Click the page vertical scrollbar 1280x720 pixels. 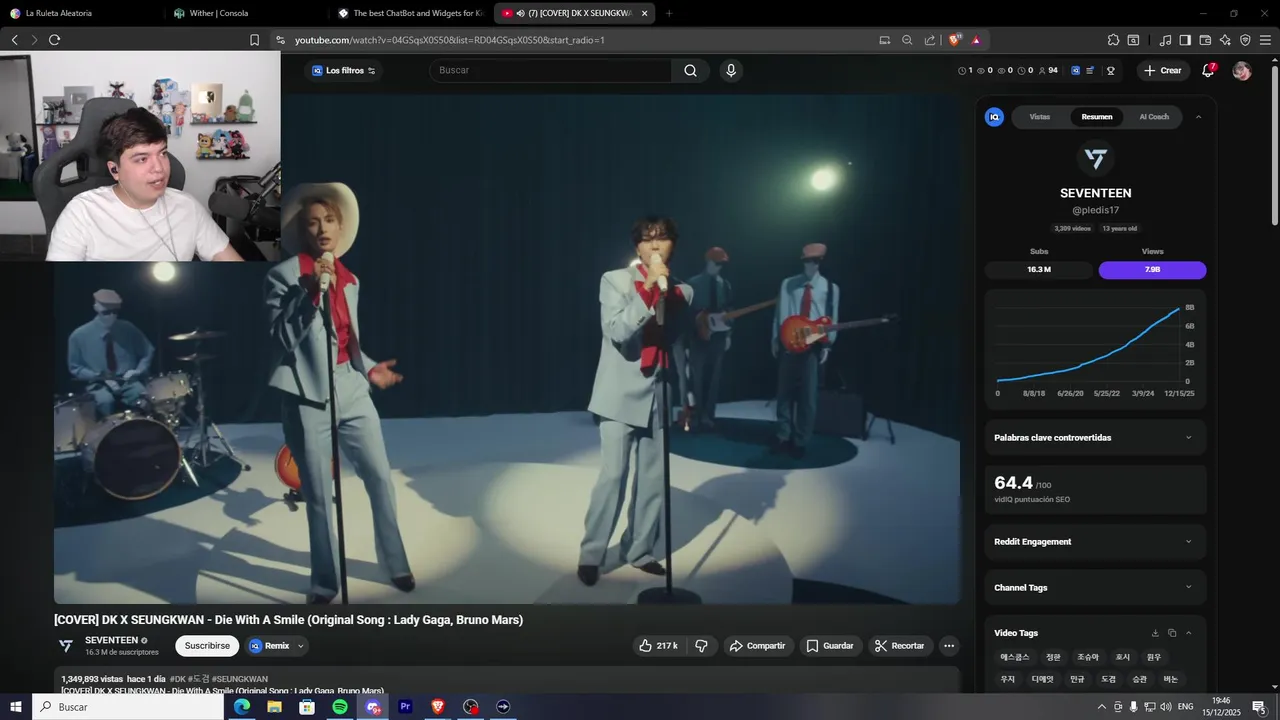[1274, 145]
